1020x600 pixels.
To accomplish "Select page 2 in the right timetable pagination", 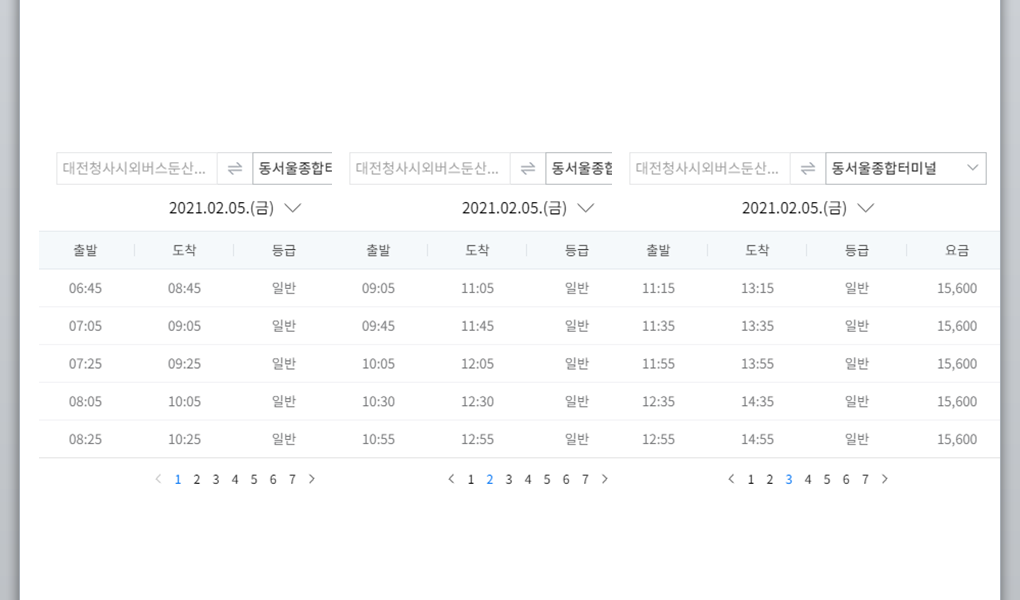I will click(770, 480).
